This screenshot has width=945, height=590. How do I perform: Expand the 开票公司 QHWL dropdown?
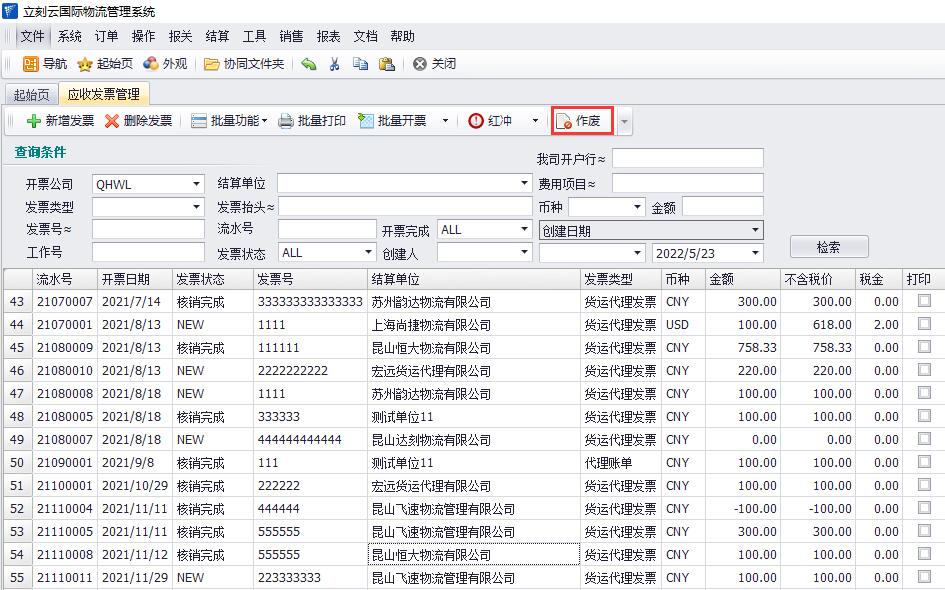click(x=196, y=184)
